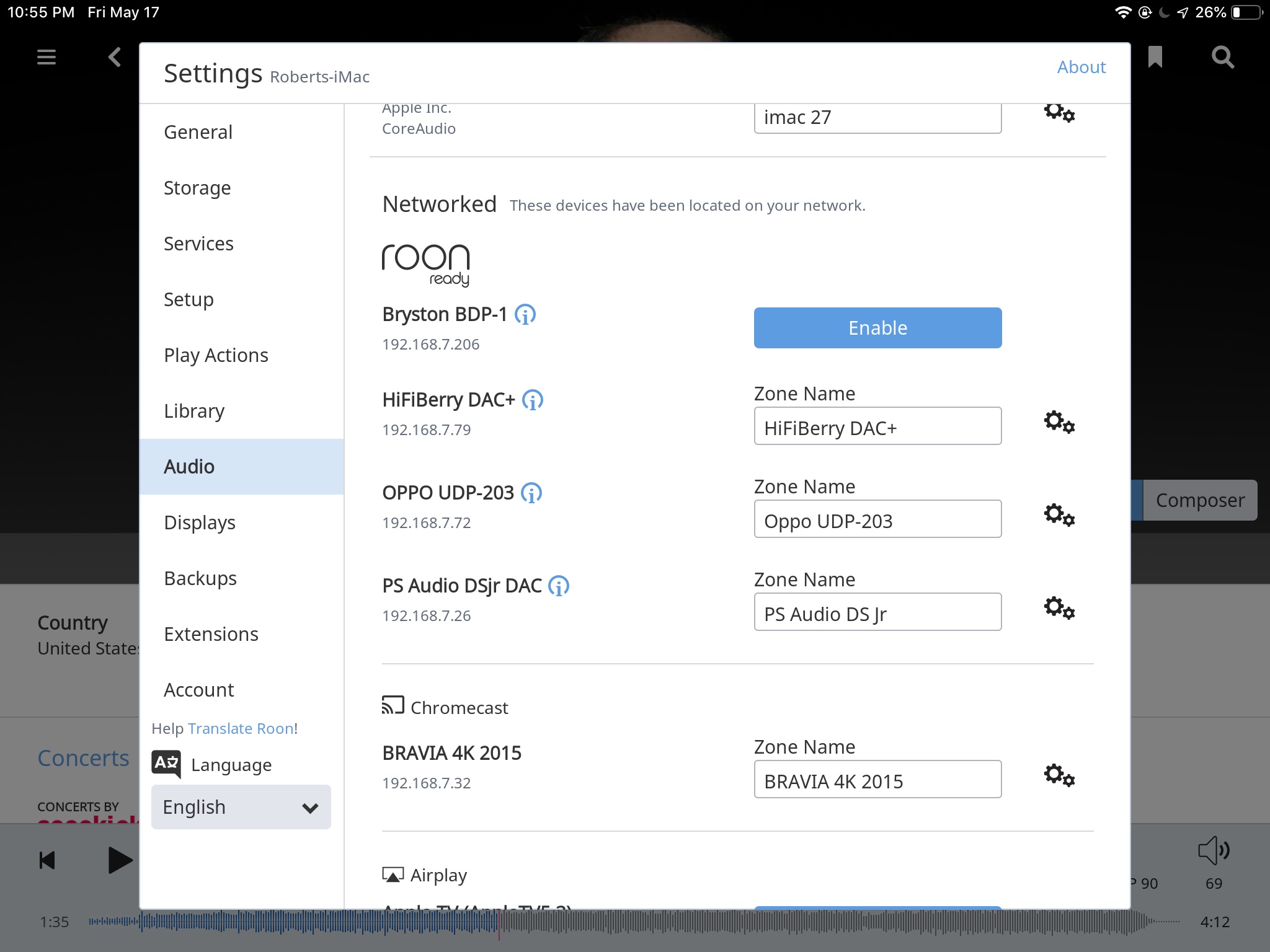The height and width of the screenshot is (952, 1270).
Task: Open PS Audio DS Jr settings gears
Action: pos(1059,608)
